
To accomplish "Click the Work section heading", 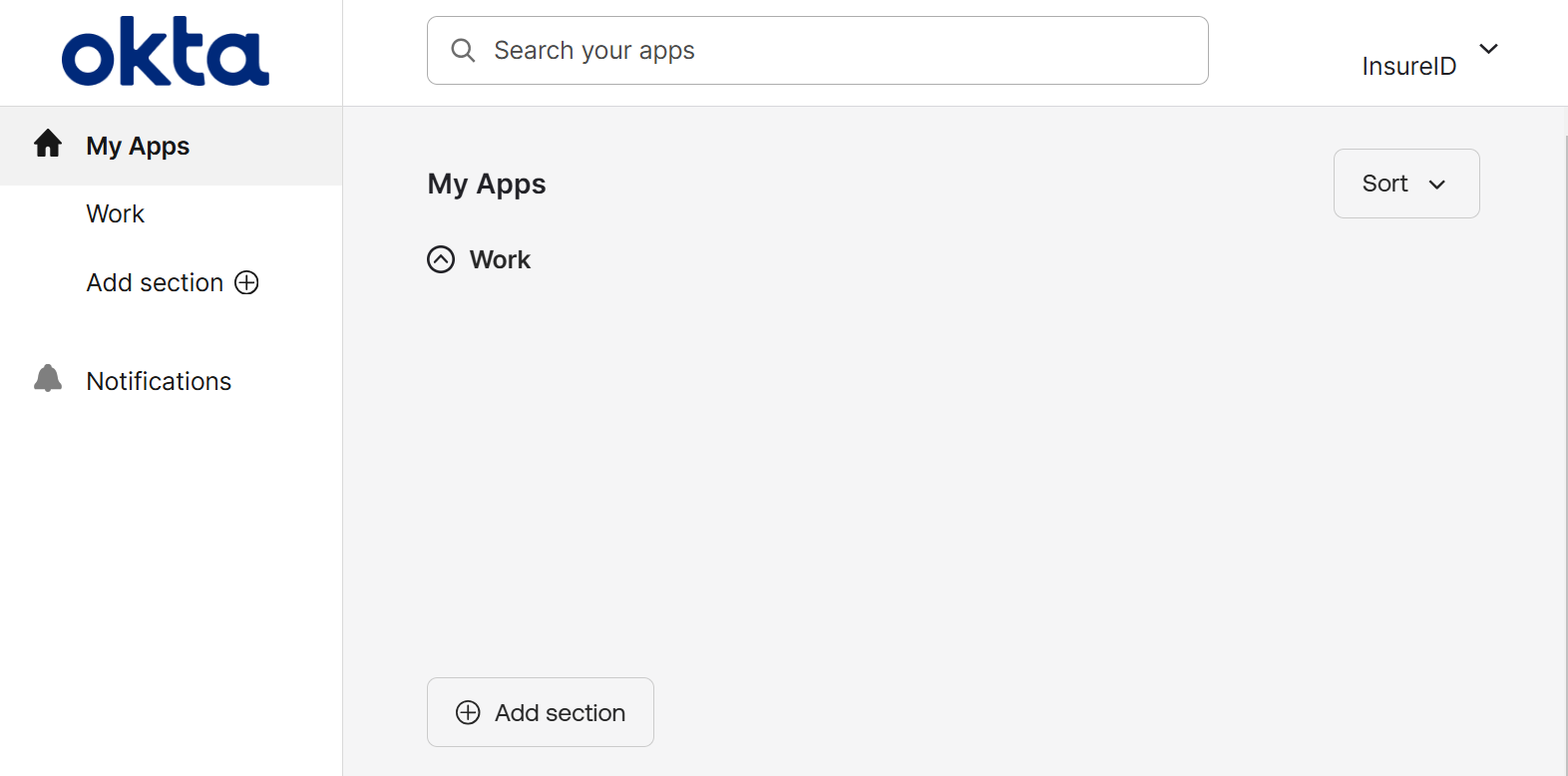I will (x=500, y=259).
